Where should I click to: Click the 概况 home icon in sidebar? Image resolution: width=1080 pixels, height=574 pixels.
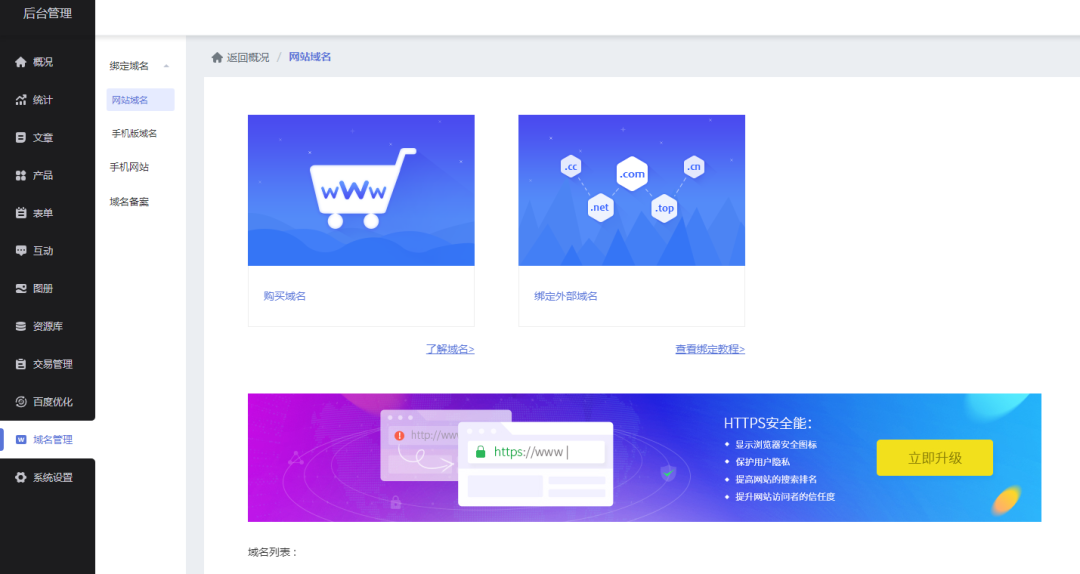click(x=21, y=62)
